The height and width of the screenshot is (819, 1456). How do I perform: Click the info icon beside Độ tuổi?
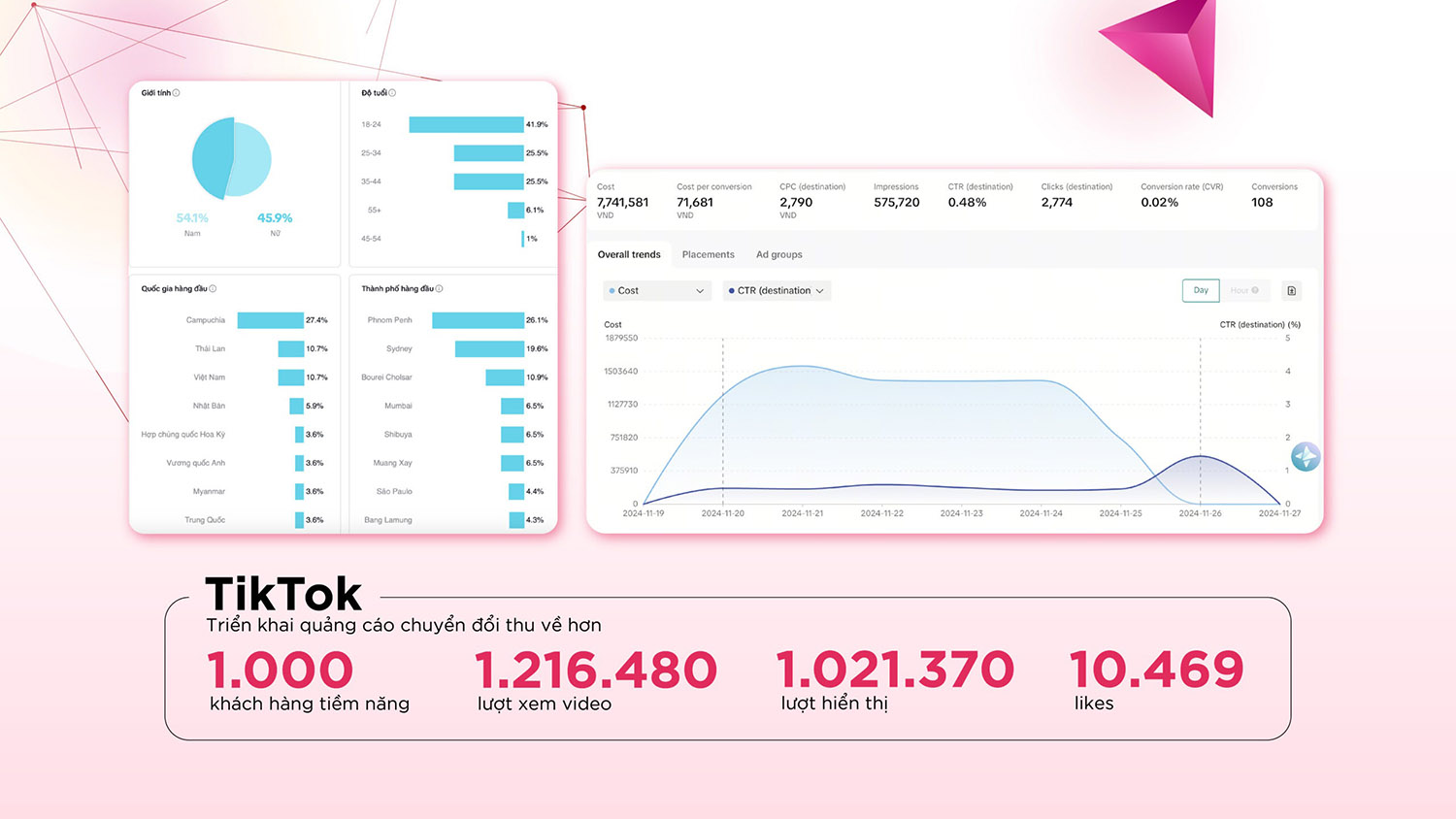click(x=392, y=93)
